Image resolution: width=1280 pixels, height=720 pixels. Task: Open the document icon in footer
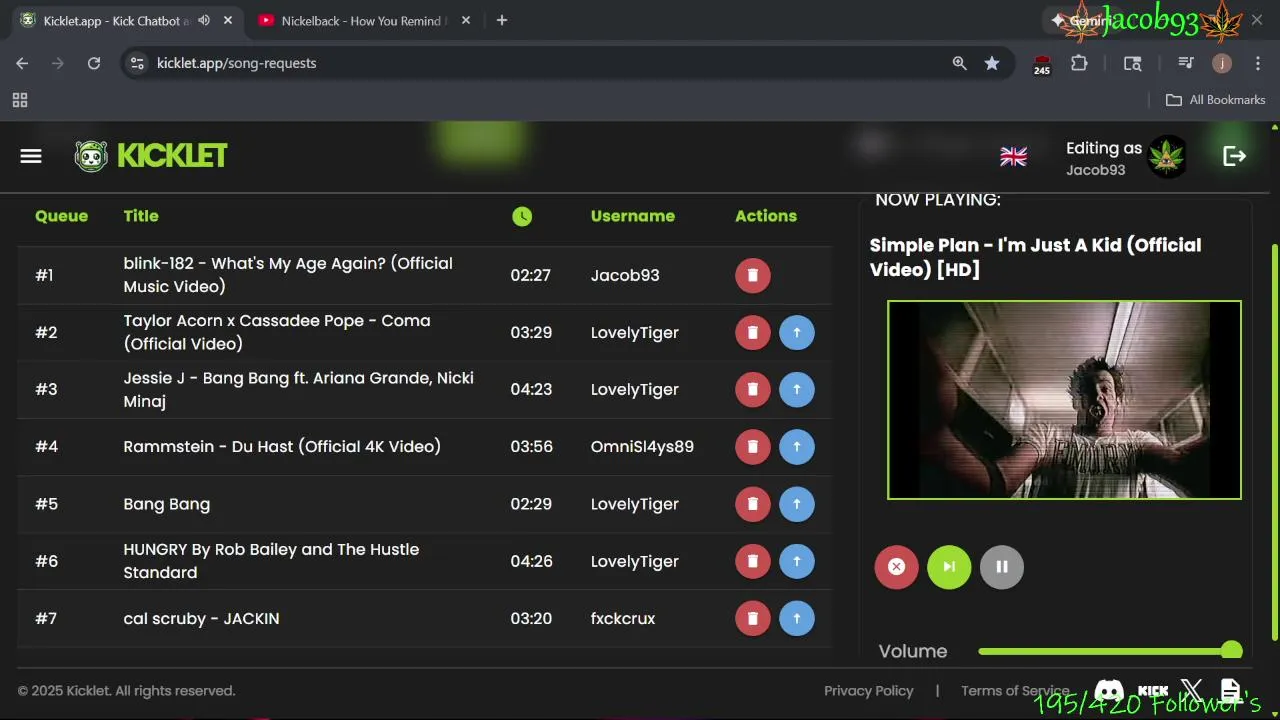coord(1230,691)
